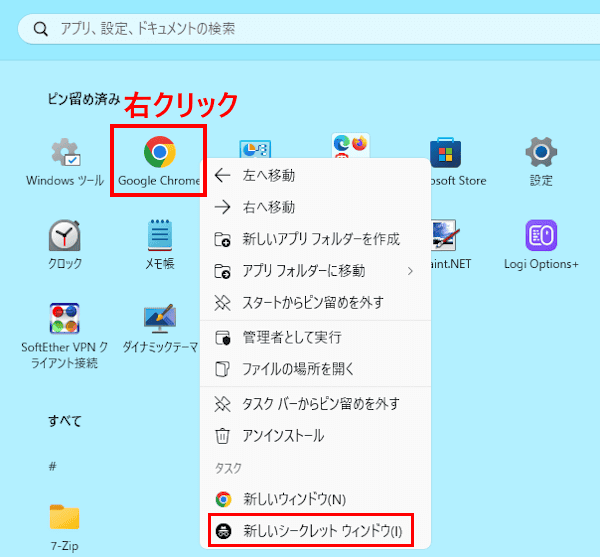600x557 pixels.
Task: Open 設定 gear icon
Action: (541, 162)
